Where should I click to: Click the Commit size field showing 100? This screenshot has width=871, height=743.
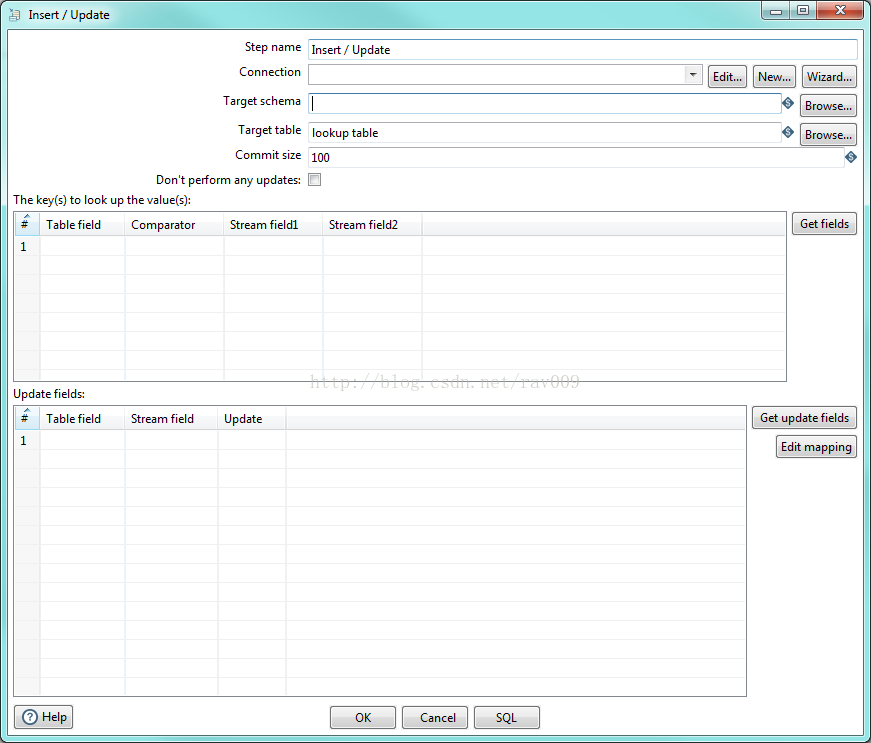(576, 157)
